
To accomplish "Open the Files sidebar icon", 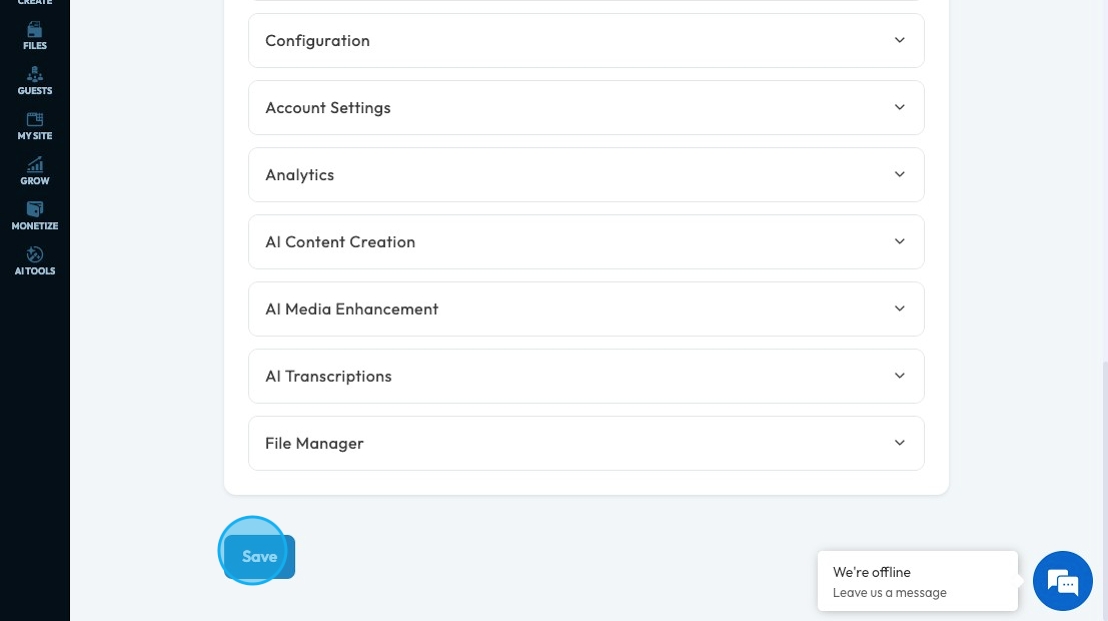I will coord(35,30).
